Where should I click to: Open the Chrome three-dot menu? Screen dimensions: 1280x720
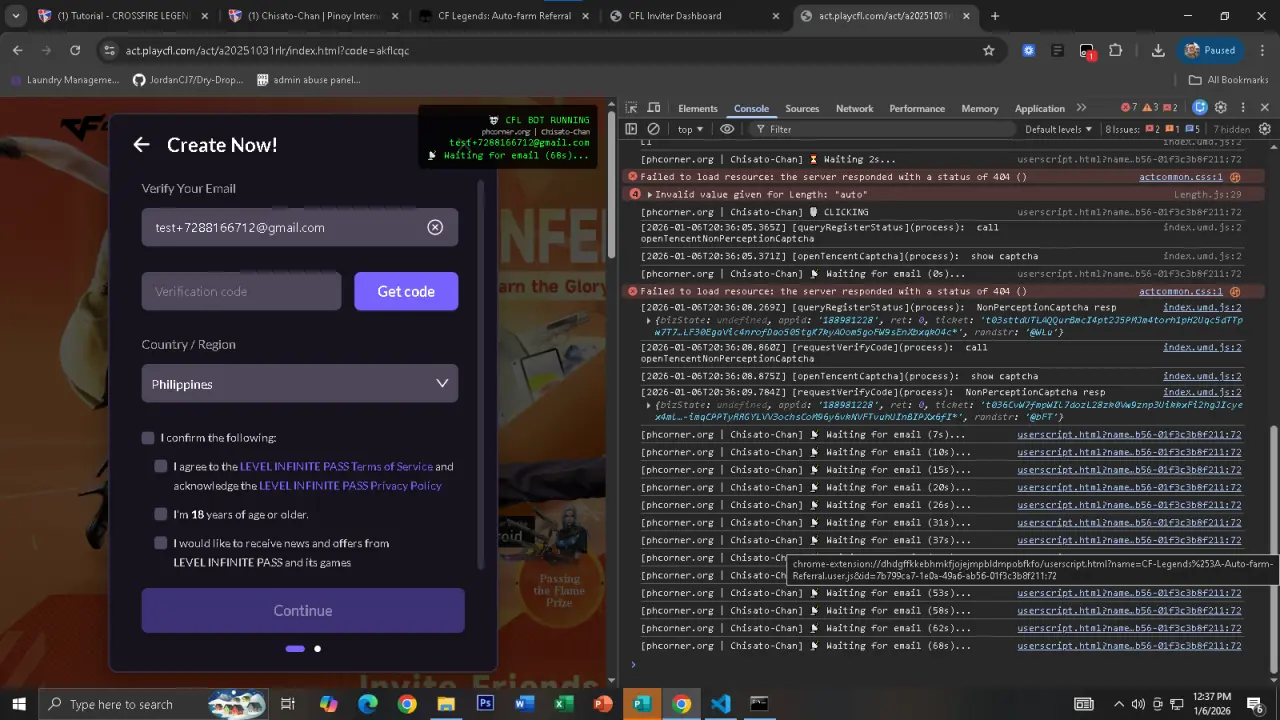pyautogui.click(x=1263, y=50)
